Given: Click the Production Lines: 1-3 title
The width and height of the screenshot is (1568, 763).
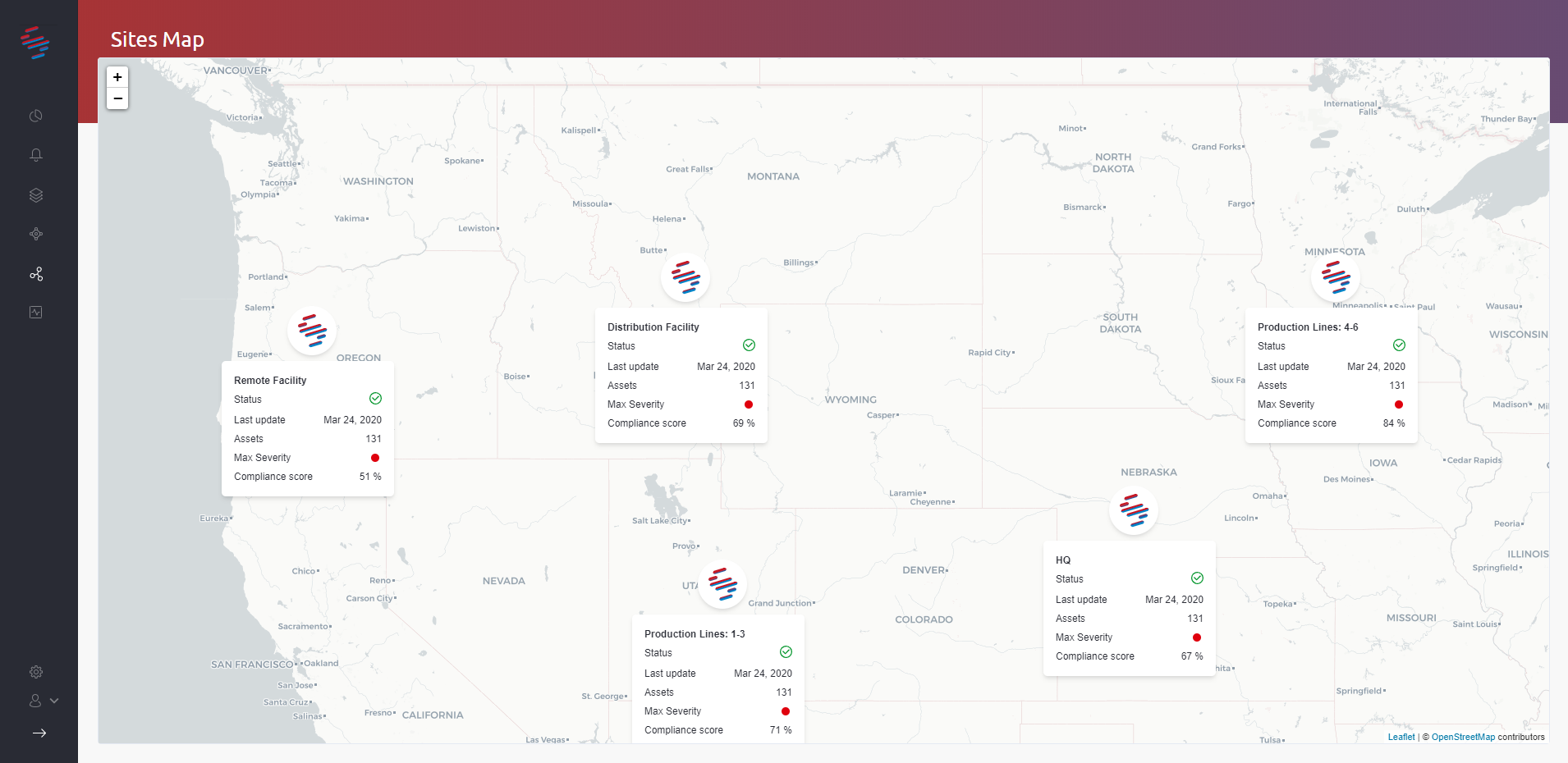Looking at the screenshot, I should click(695, 634).
